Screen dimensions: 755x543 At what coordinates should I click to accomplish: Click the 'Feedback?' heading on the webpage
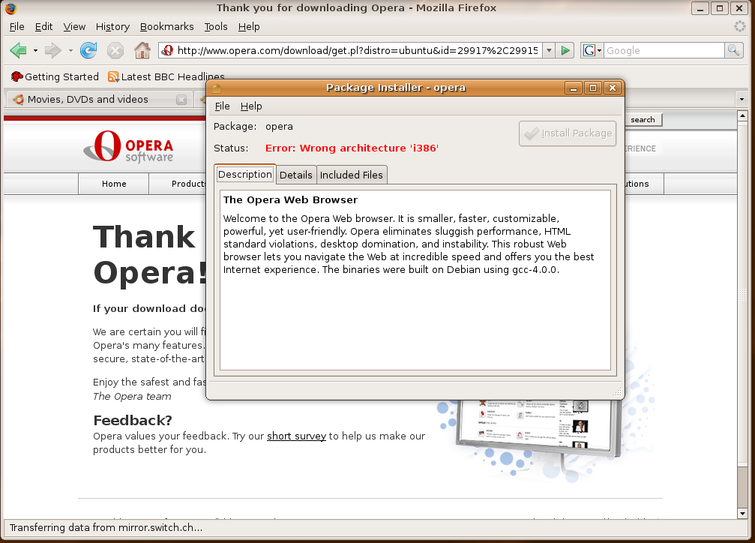click(132, 421)
